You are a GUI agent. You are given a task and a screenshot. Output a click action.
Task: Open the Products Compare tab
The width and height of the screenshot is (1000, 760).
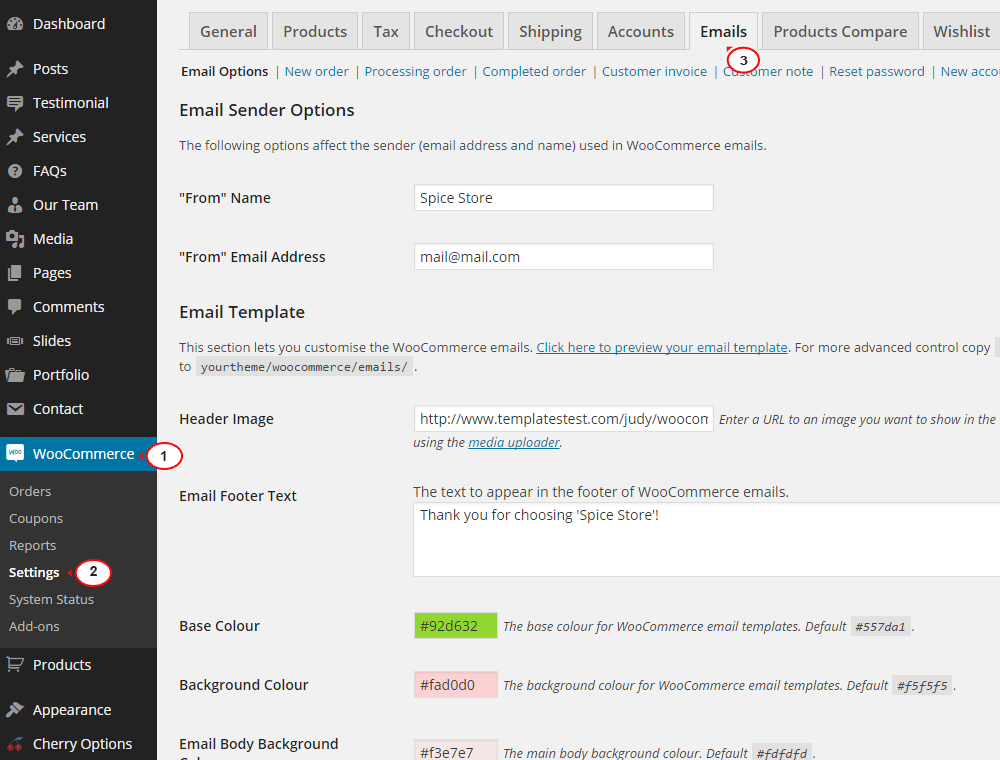click(839, 31)
